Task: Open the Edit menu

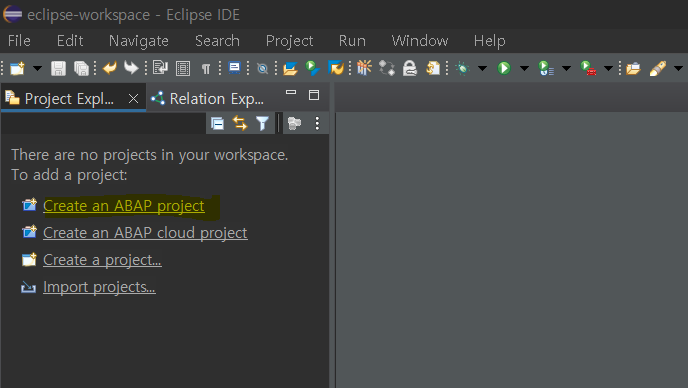Action: pos(70,41)
